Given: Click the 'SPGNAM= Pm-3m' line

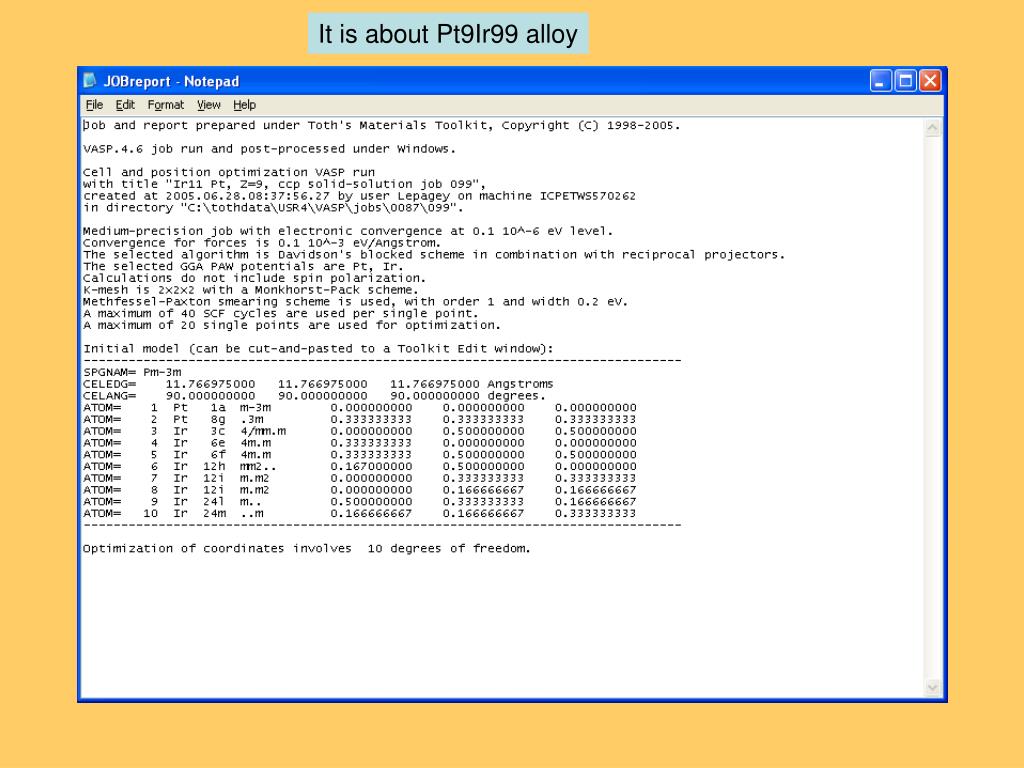Looking at the screenshot, I should point(132,372).
